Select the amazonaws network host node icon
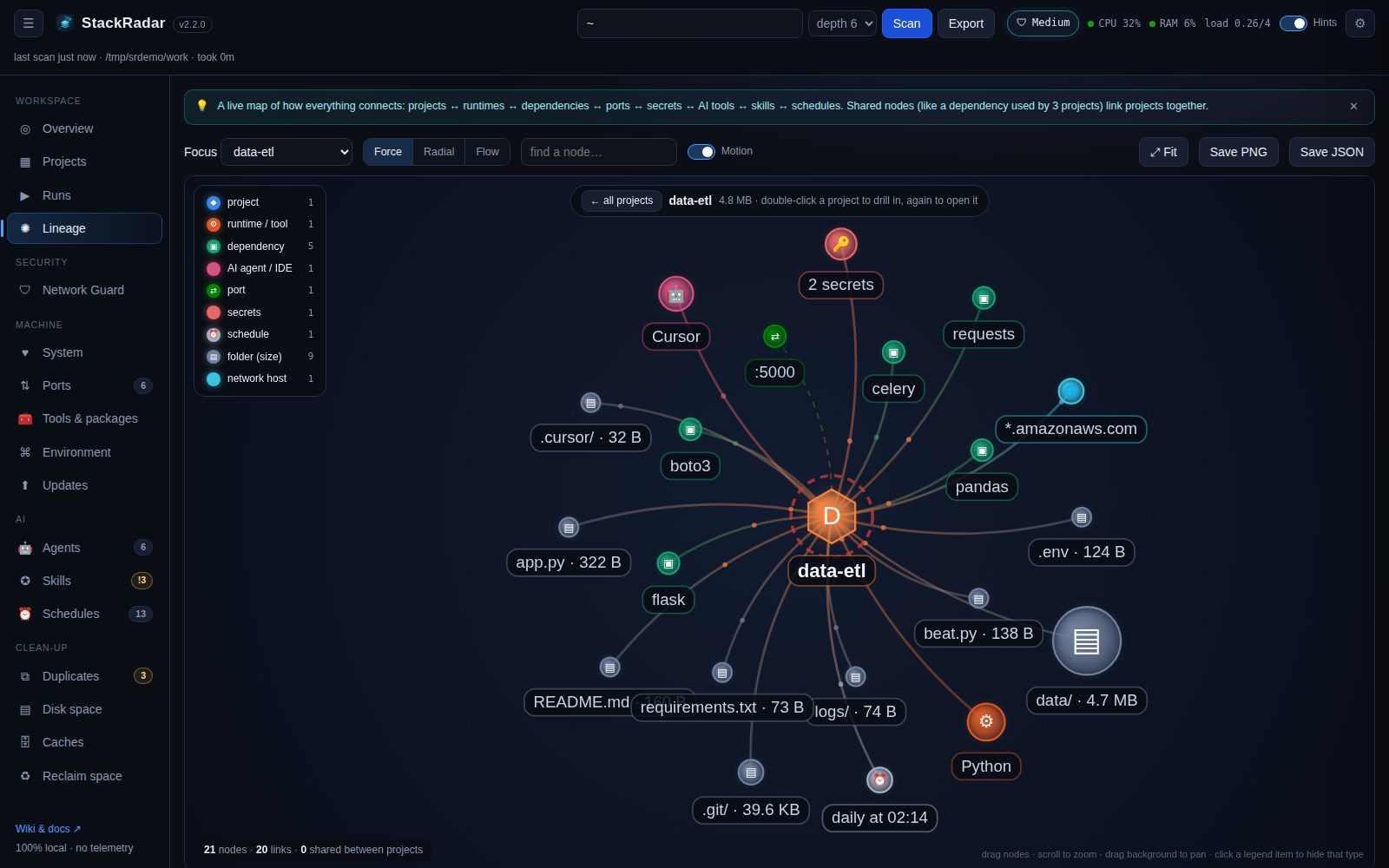The width and height of the screenshot is (1389, 868). coord(1070,391)
